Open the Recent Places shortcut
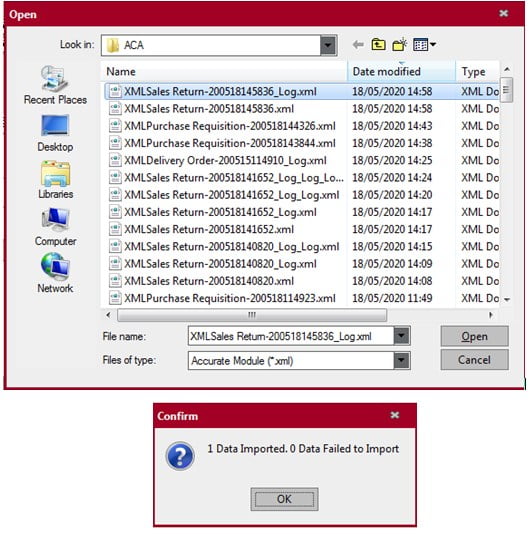The image size is (529, 534). pos(55,85)
